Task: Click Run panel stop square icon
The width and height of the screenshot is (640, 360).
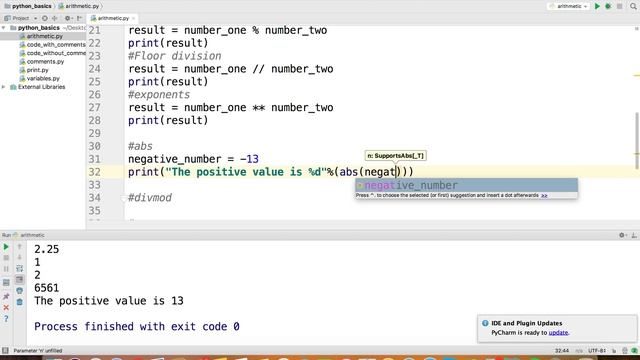Action: click(x=6, y=258)
